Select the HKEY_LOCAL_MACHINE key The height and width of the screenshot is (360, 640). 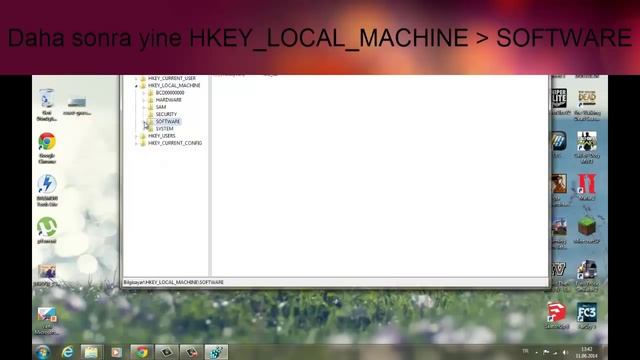point(174,85)
